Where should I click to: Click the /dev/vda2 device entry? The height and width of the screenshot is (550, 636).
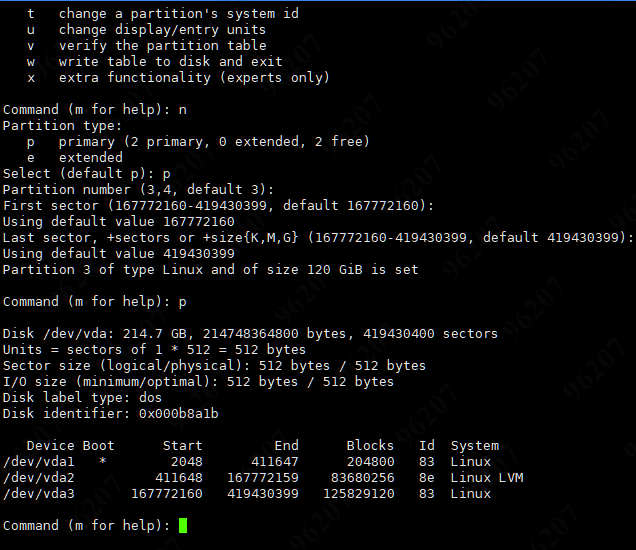pyautogui.click(x=39, y=478)
